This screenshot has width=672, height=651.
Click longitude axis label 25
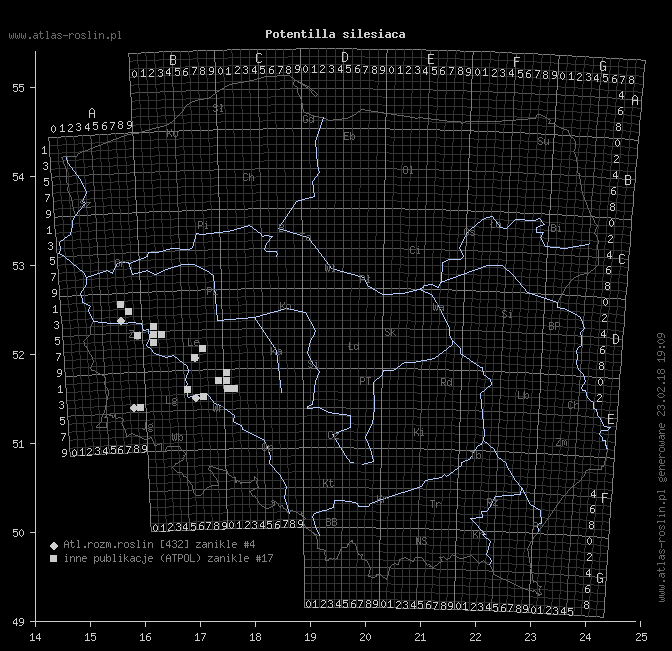point(641,637)
